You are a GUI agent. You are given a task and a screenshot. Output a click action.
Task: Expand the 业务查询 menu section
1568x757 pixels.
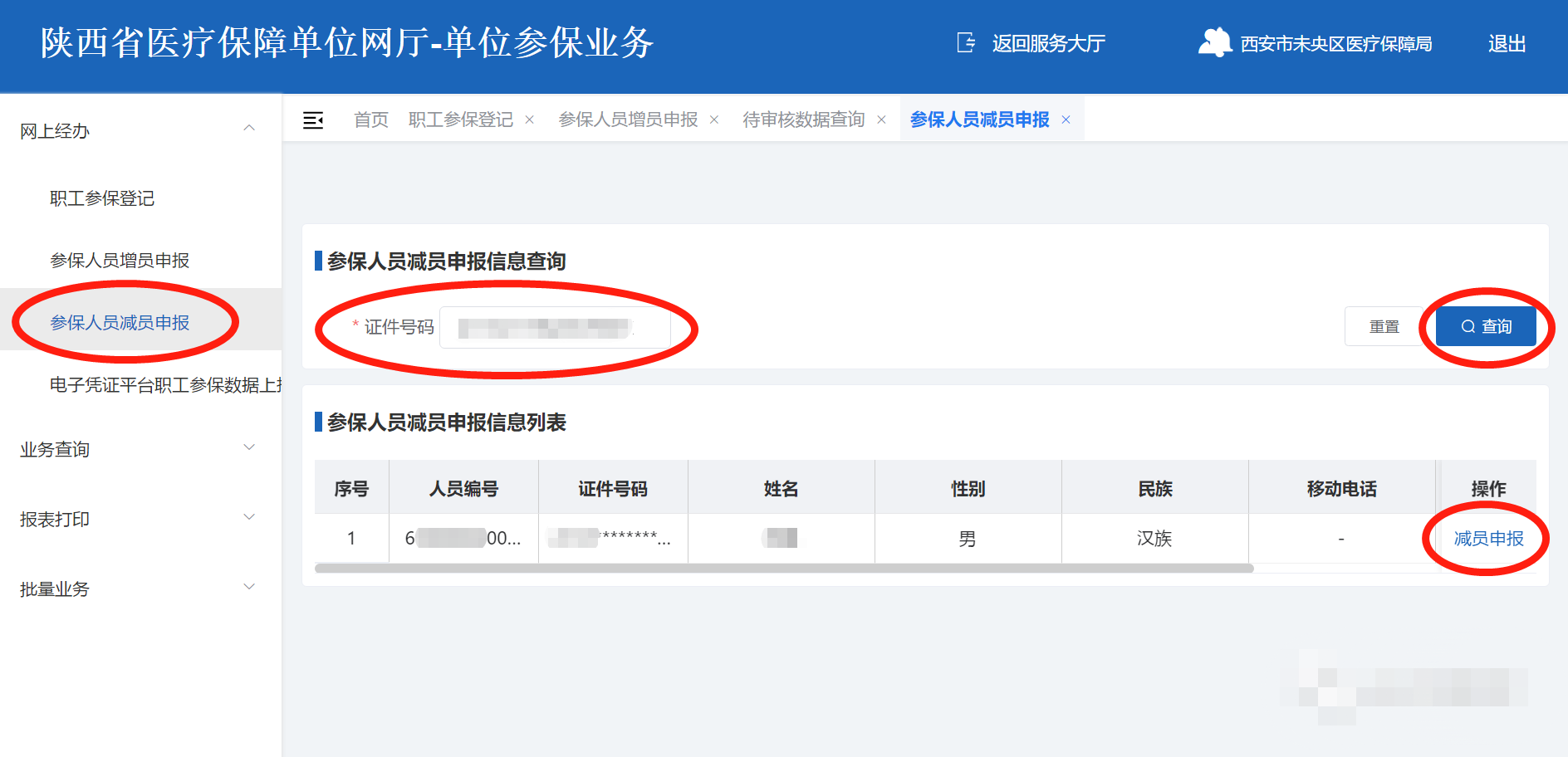(248, 448)
